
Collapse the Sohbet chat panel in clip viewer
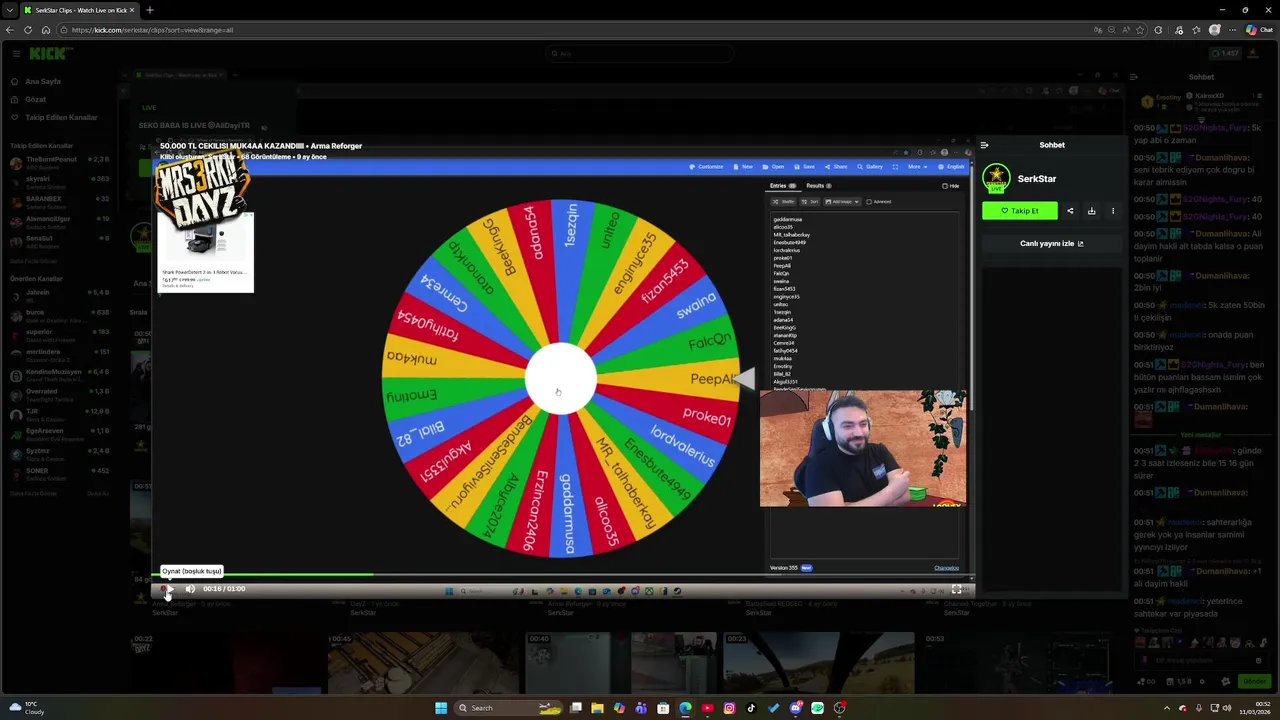(984, 145)
